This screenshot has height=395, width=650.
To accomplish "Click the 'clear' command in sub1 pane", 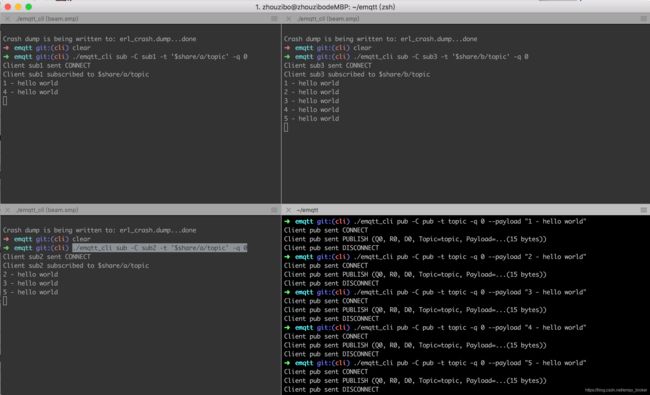I will pyautogui.click(x=81, y=48).
